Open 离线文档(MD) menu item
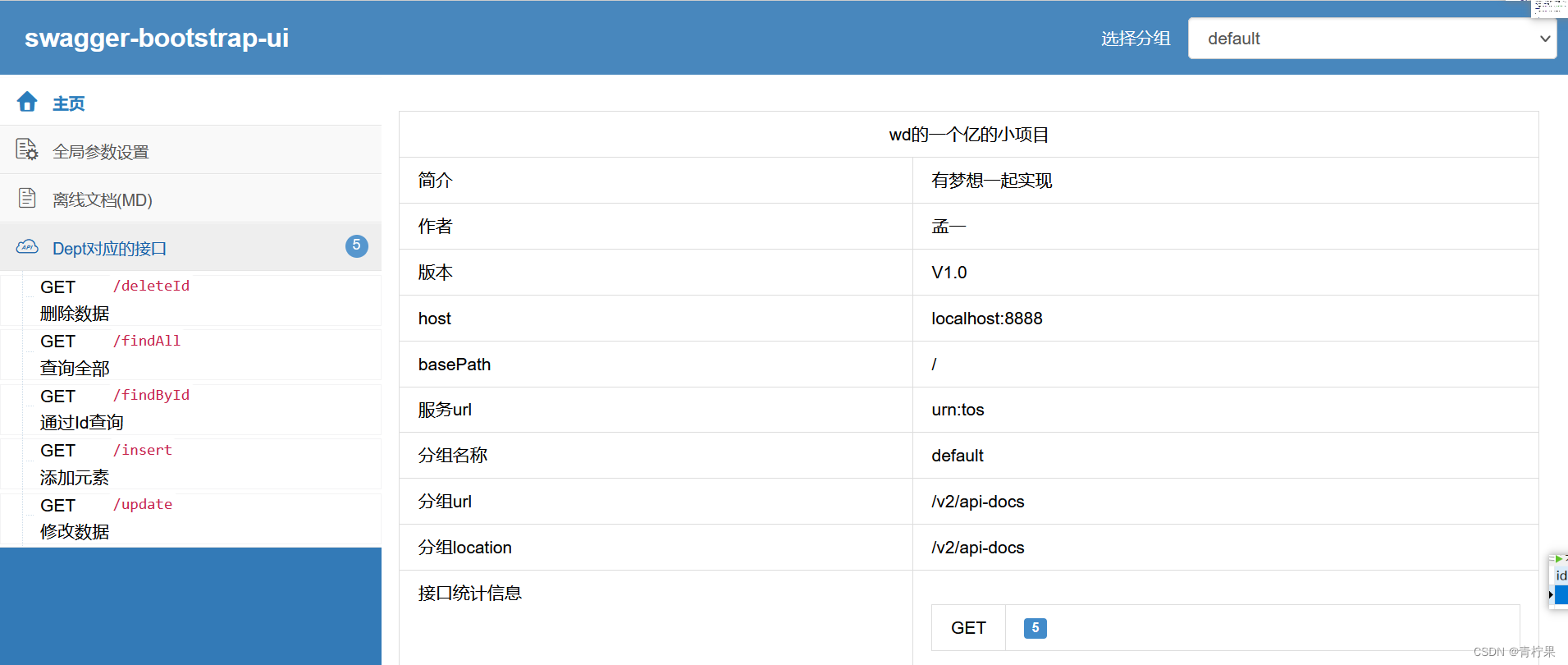Viewport: 1568px width, 665px height. [190, 199]
